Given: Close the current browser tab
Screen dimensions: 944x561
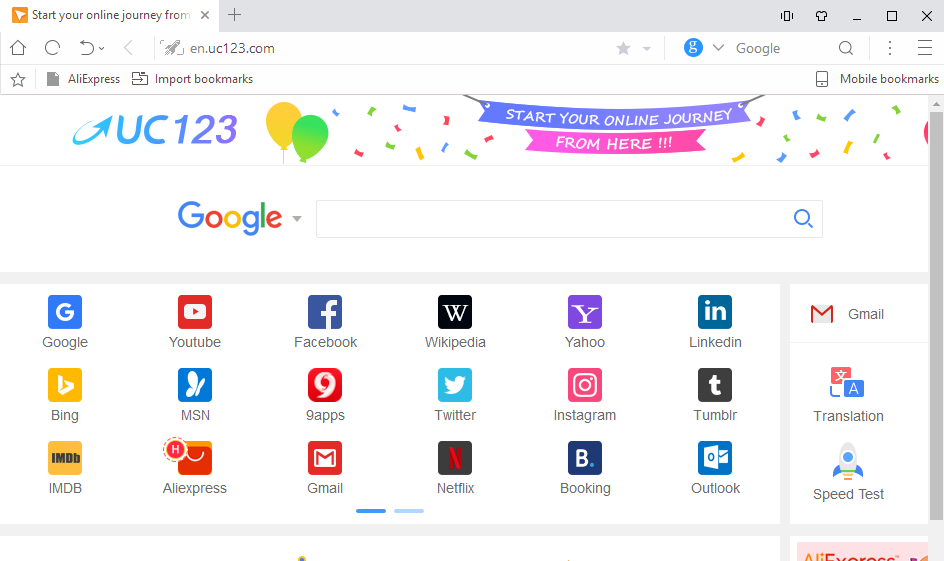Looking at the screenshot, I should pyautogui.click(x=205, y=15).
